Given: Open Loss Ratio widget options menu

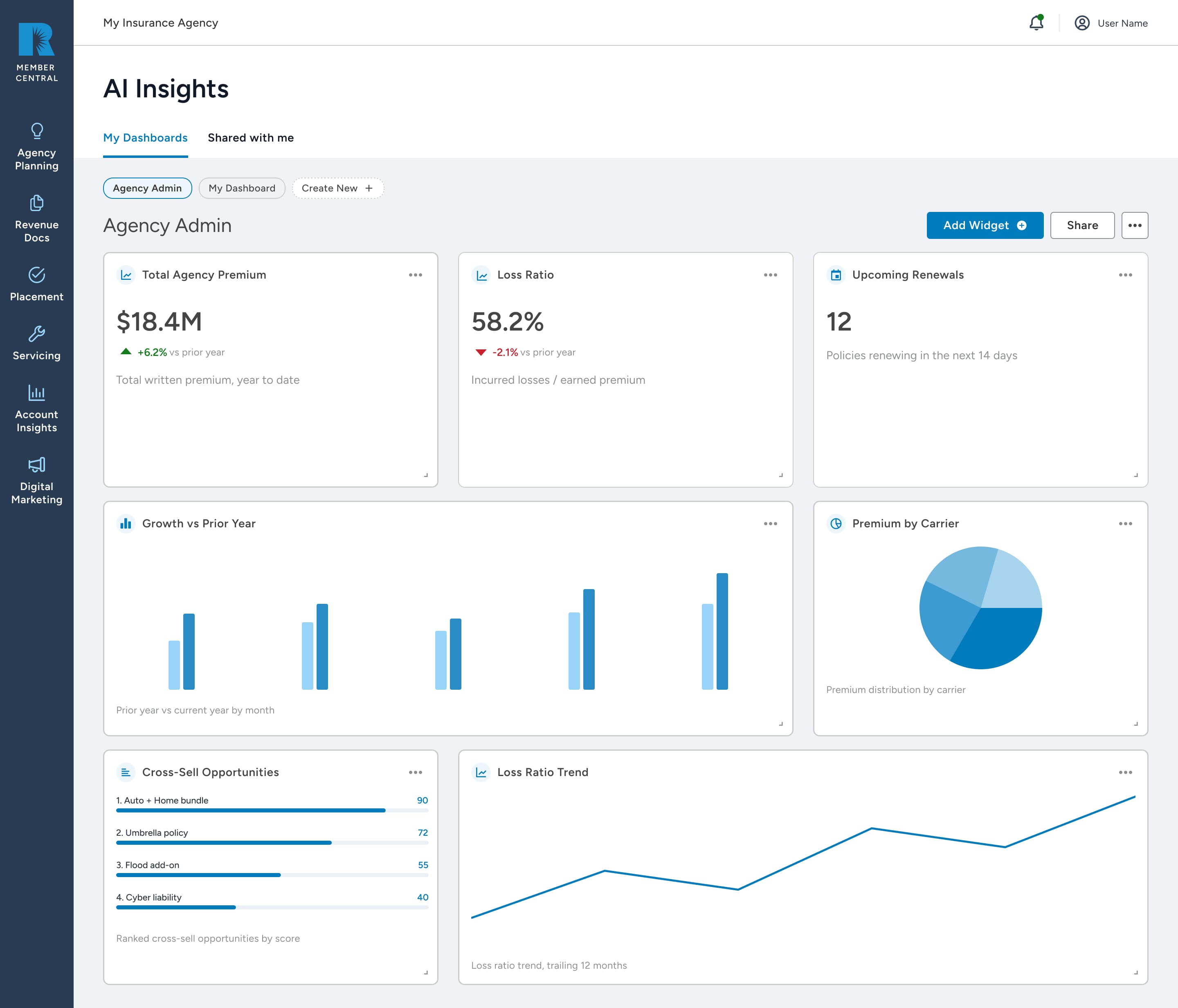Looking at the screenshot, I should click(770, 275).
